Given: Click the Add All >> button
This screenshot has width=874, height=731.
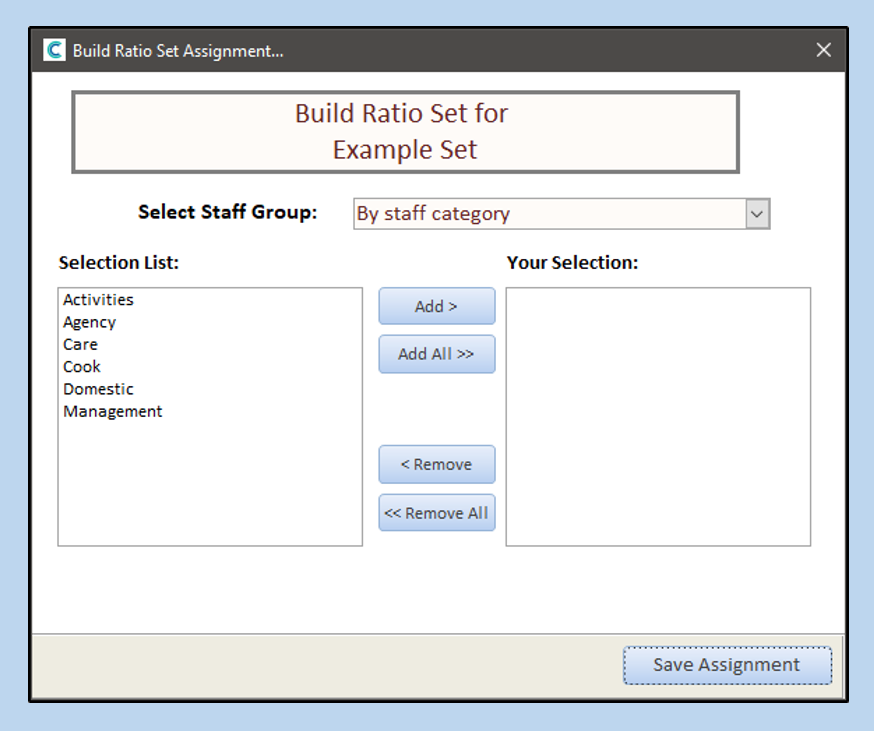Looking at the screenshot, I should pos(436,354).
